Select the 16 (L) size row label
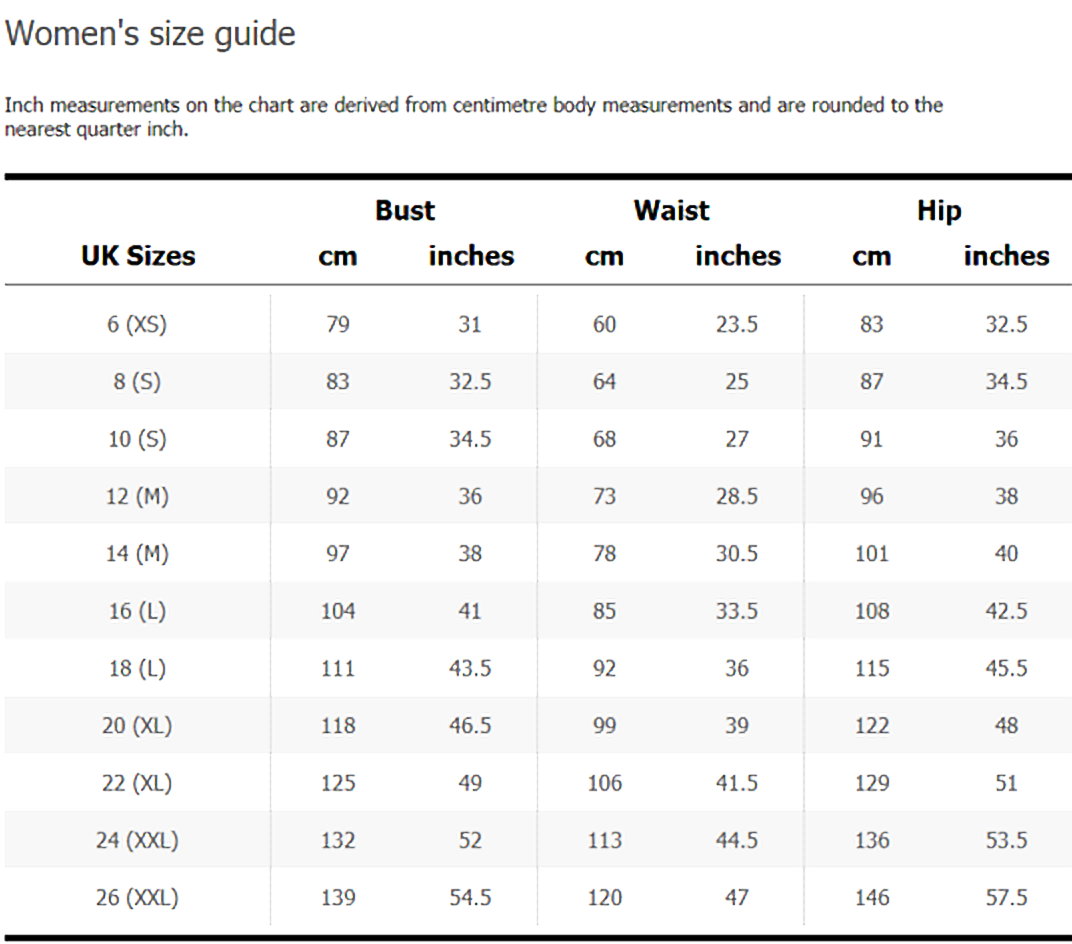The width and height of the screenshot is (1072, 944). (137, 611)
